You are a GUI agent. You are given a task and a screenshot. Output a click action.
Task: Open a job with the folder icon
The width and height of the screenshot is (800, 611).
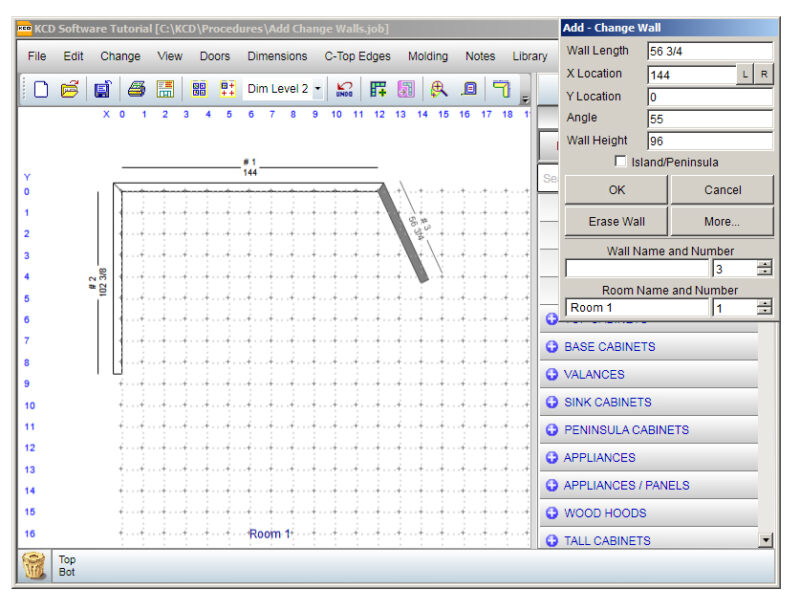(69, 89)
